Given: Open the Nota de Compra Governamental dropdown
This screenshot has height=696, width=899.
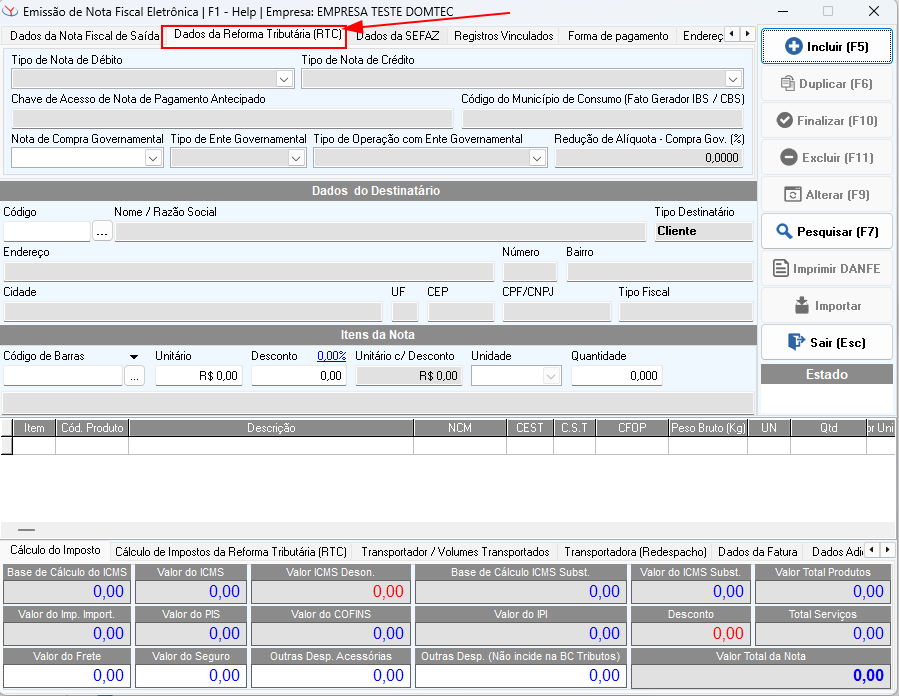Looking at the screenshot, I should (153, 158).
